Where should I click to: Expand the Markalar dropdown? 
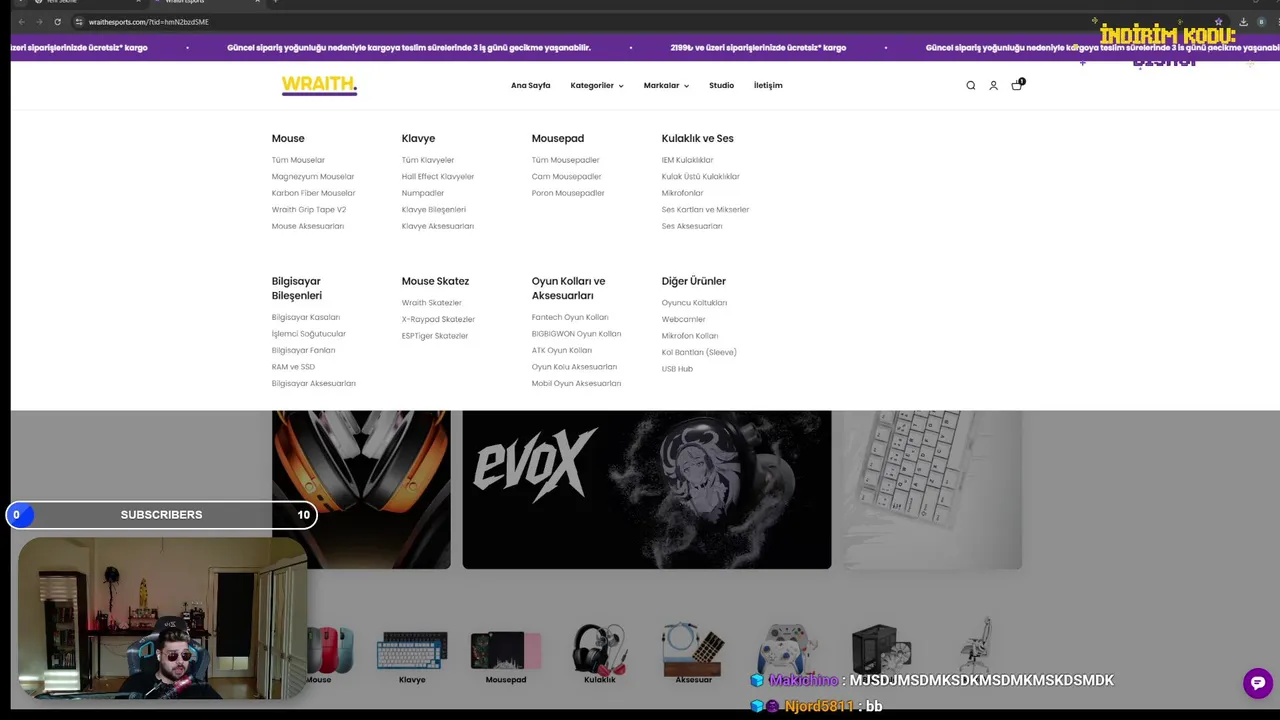click(666, 86)
